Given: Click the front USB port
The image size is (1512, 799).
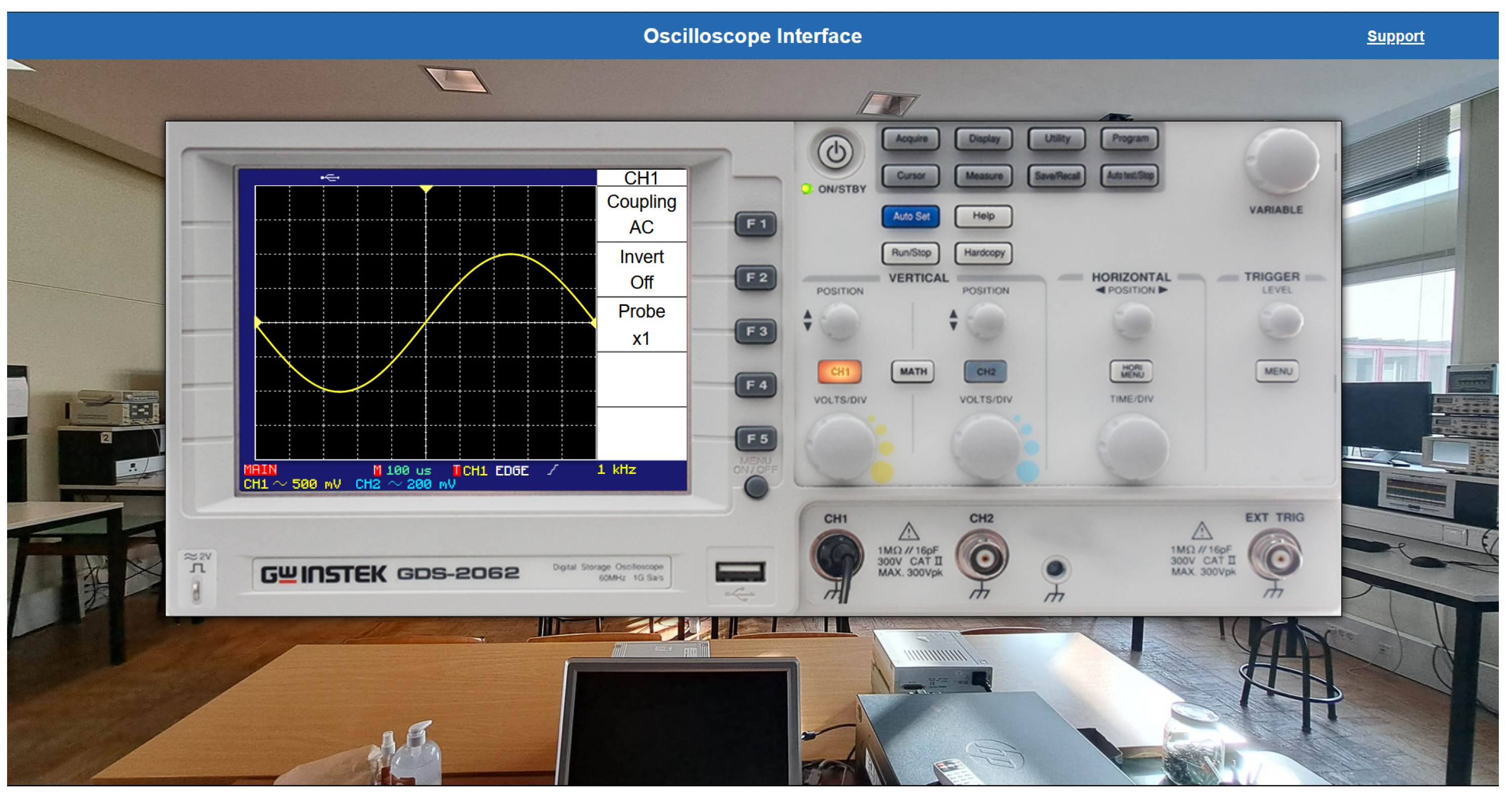Looking at the screenshot, I should coord(740,572).
